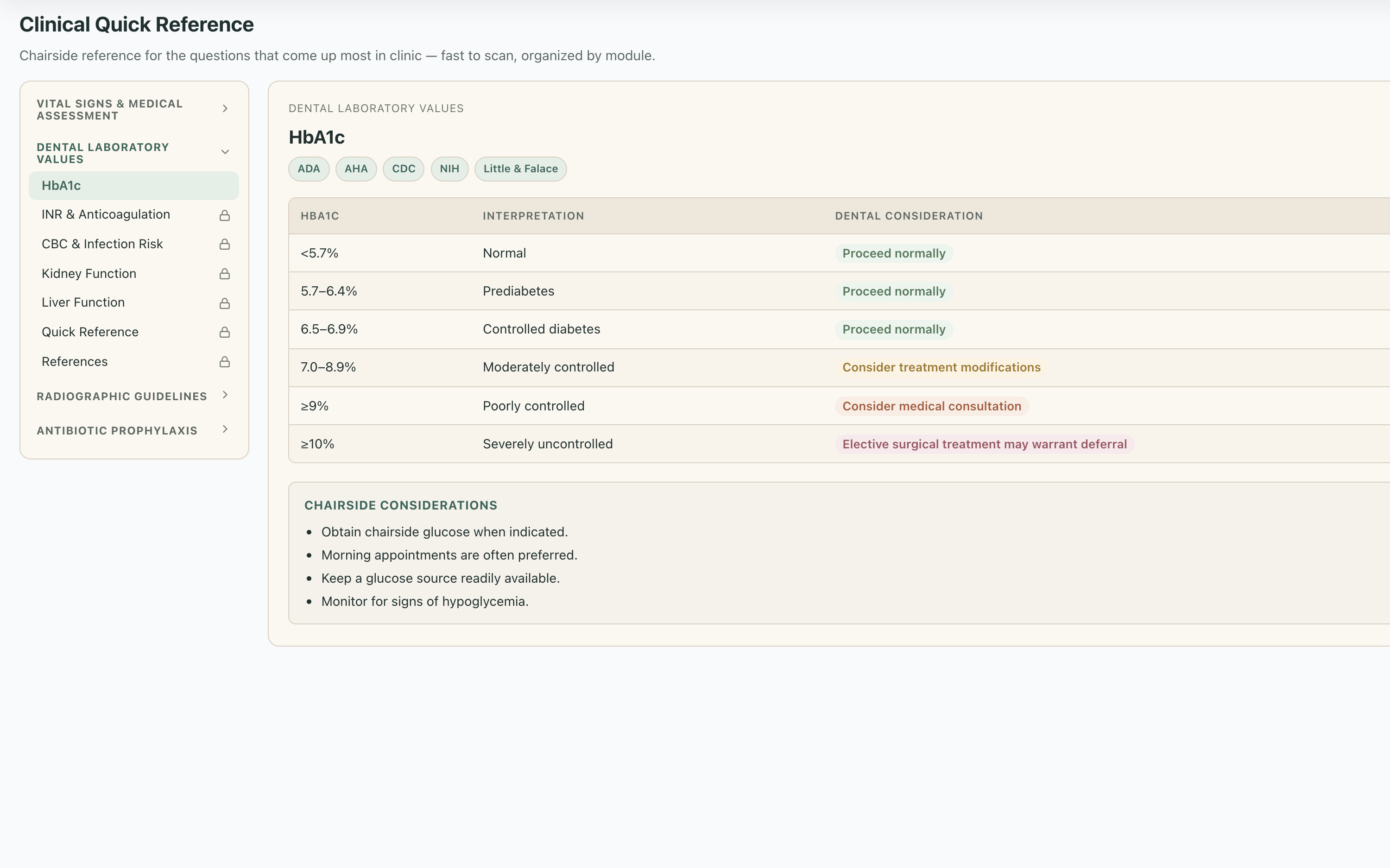The width and height of the screenshot is (1390, 868).
Task: Expand the Radiographic Guidelines chevron
Action: click(x=225, y=395)
